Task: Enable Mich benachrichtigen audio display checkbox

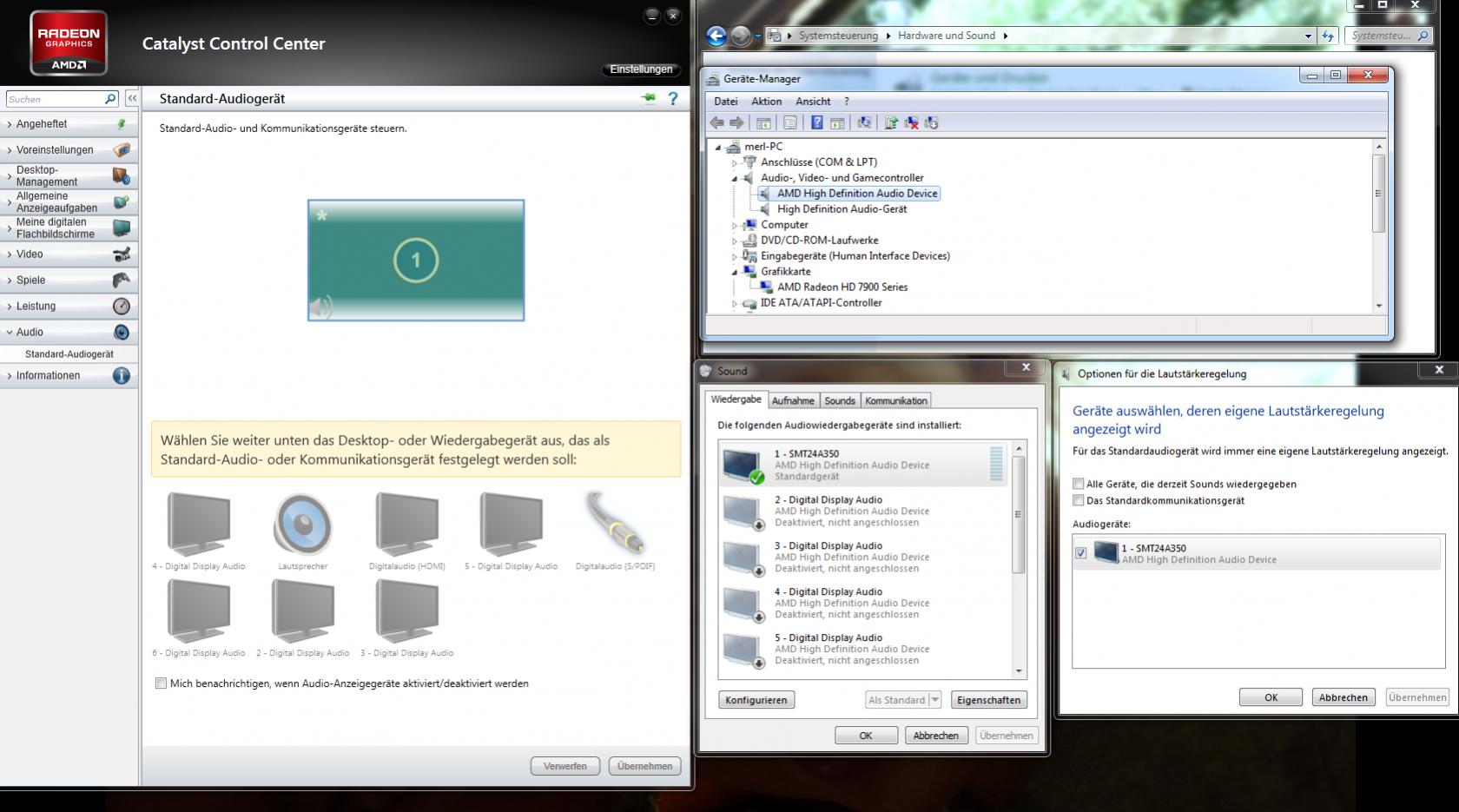Action: coord(161,683)
